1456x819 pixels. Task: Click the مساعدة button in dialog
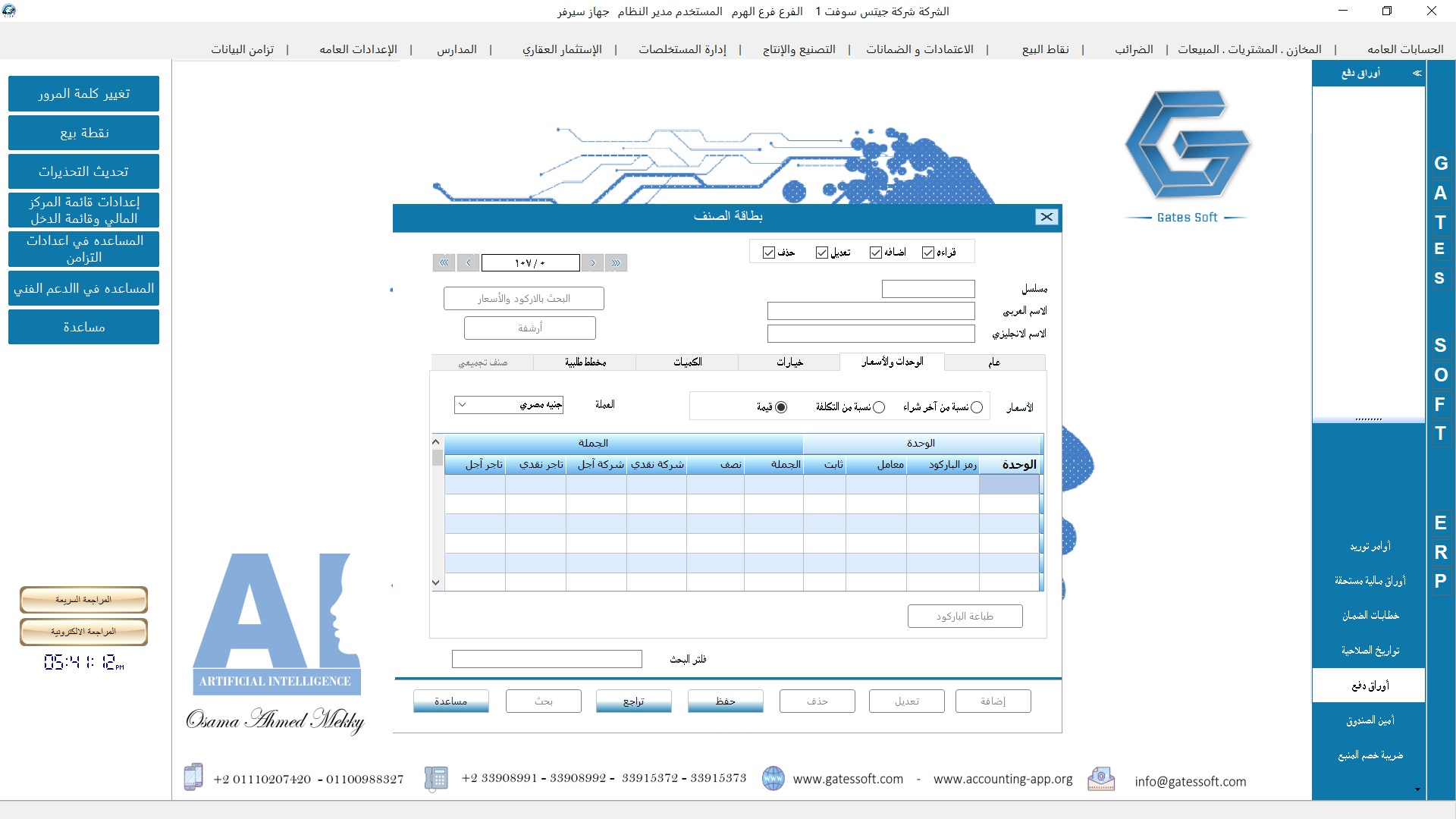pyautogui.click(x=451, y=701)
